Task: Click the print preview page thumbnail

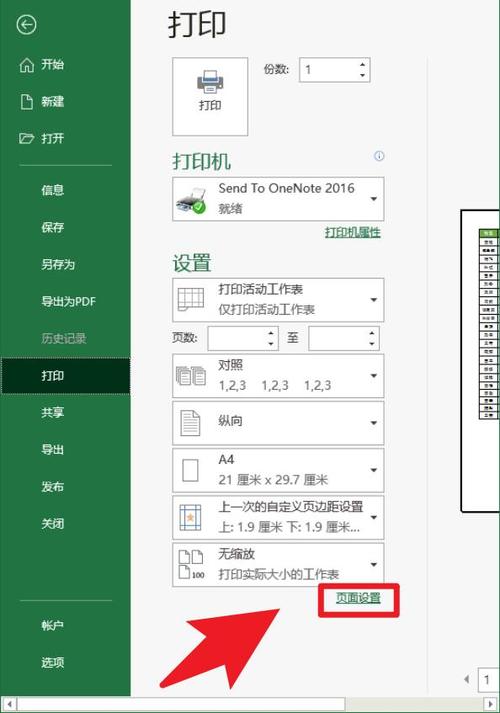Action: (x=480, y=361)
